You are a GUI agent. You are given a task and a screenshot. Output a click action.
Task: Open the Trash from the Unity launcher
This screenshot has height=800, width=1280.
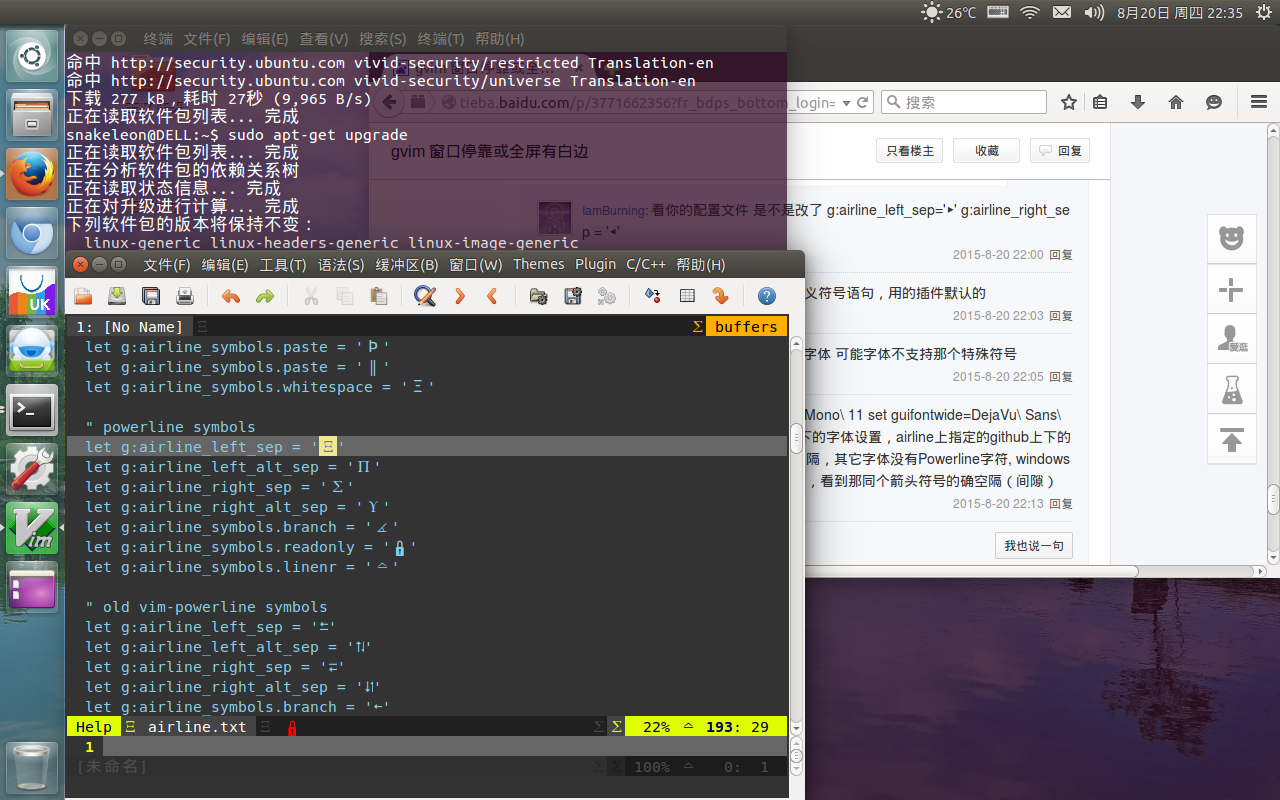(x=33, y=768)
